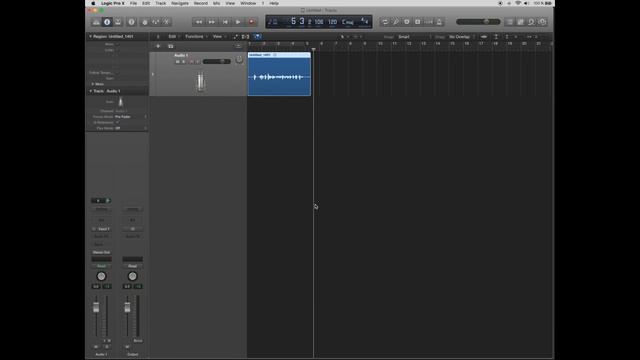Mute the Audio 1 track
This screenshot has height=360, width=640.
coord(178,62)
